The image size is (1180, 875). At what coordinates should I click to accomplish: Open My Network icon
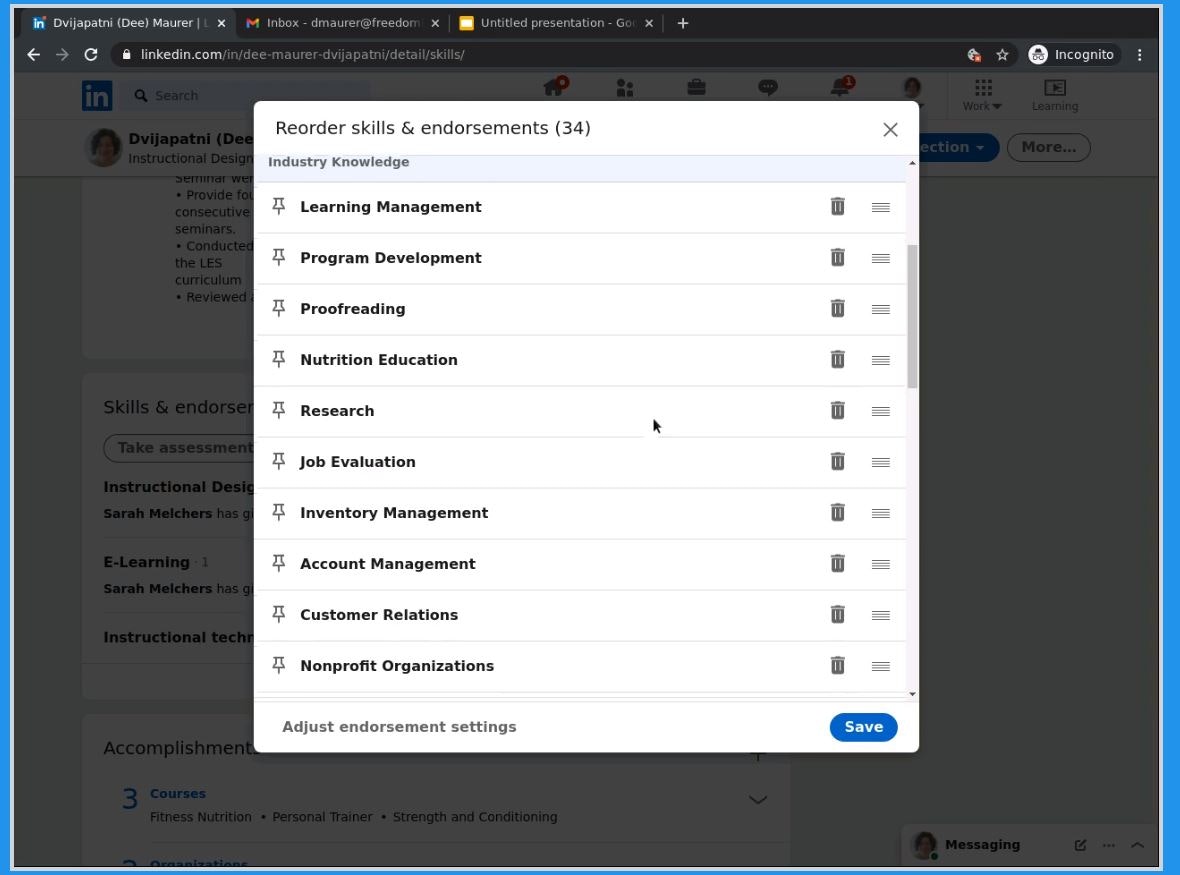coord(625,88)
